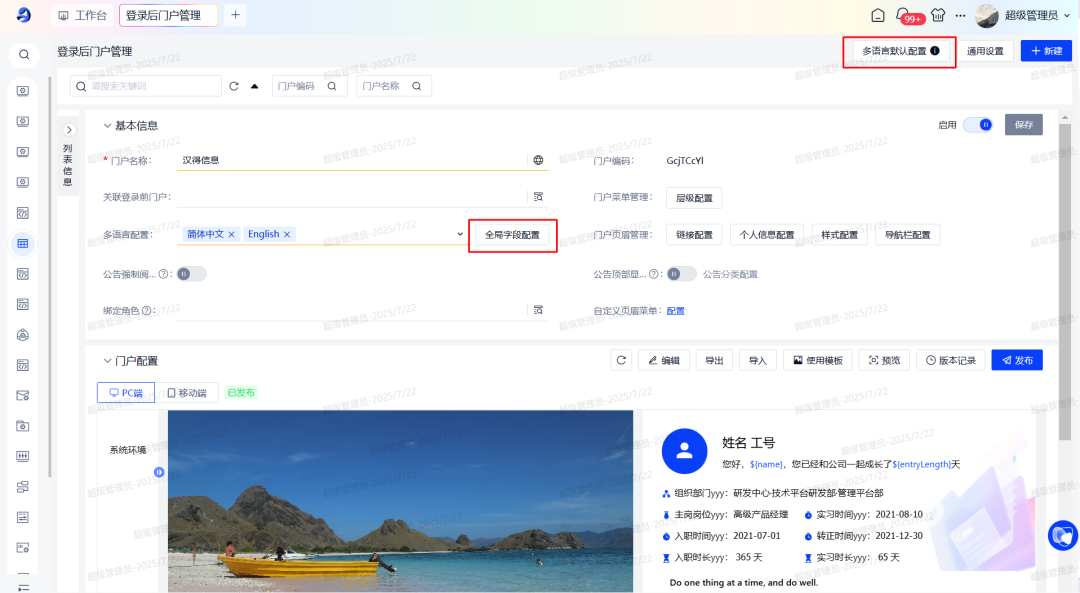Click the 发布 publish button
Screen dimensions: 1080x593
tap(1016, 360)
